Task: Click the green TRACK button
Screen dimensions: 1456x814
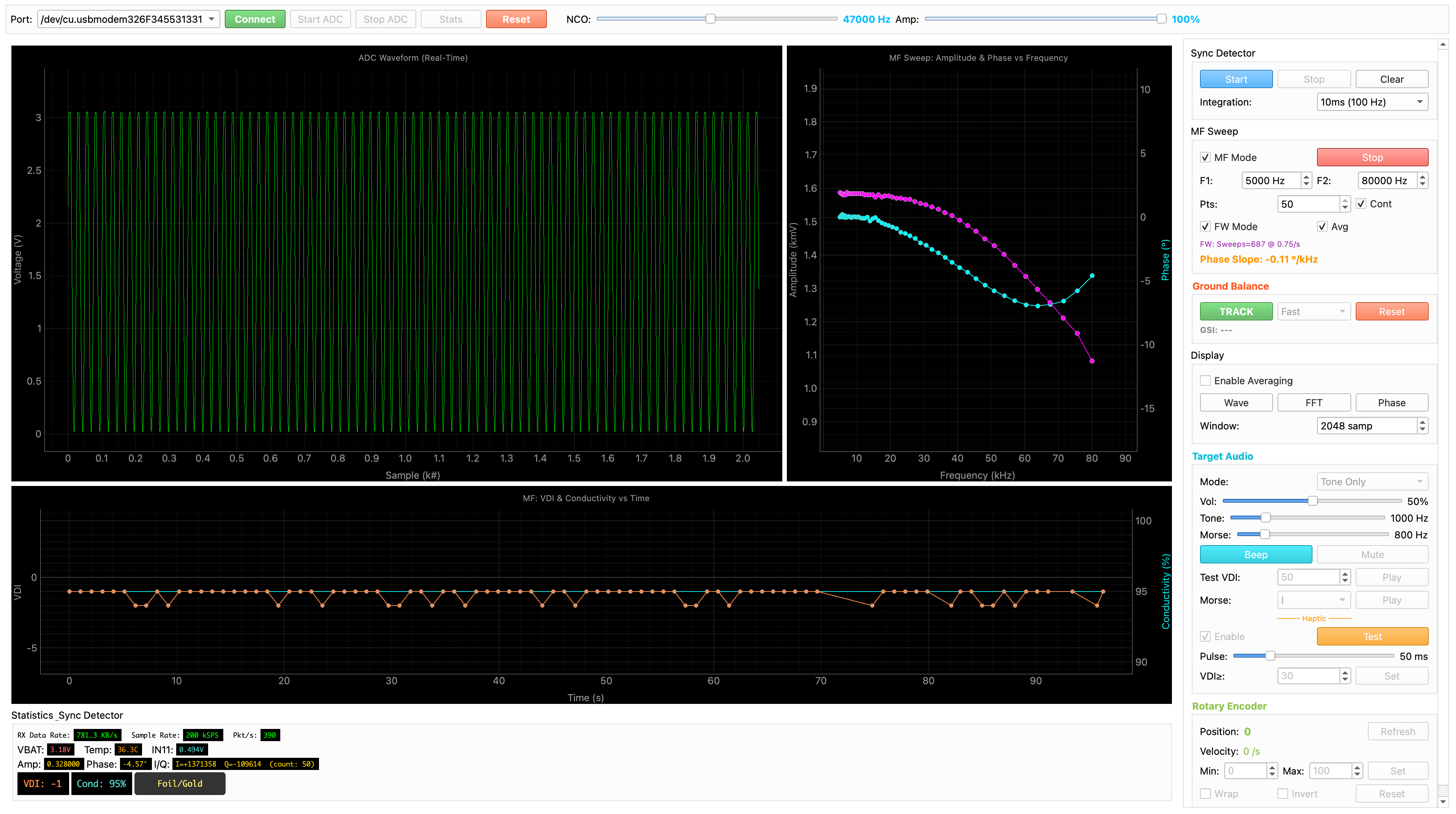Action: (x=1236, y=312)
